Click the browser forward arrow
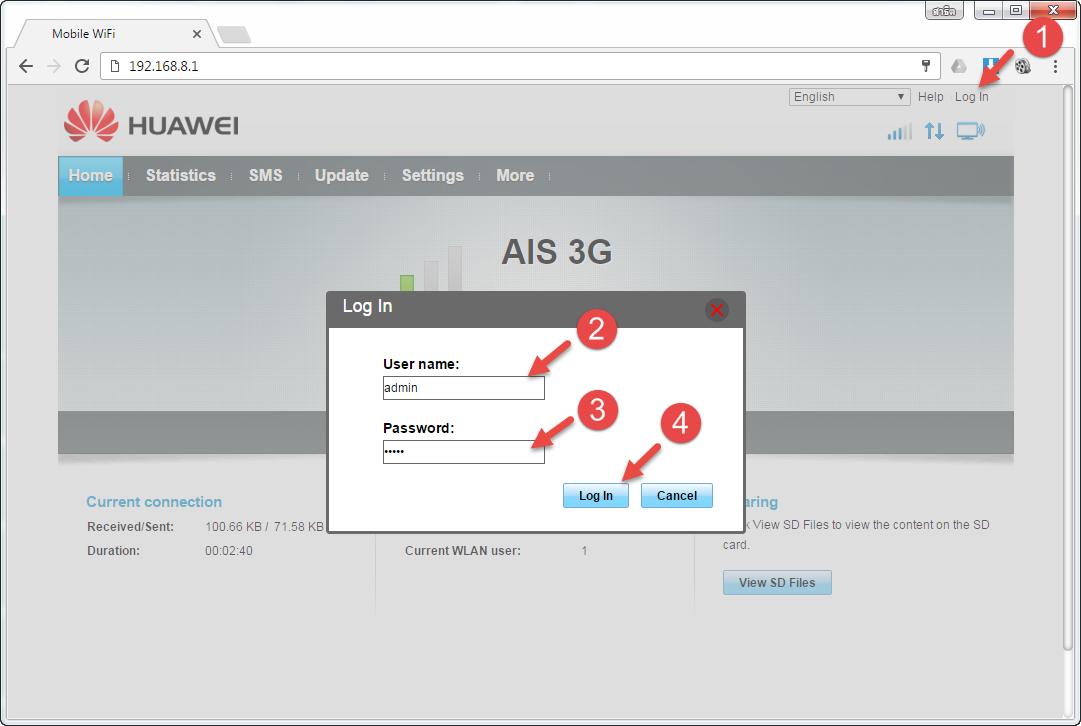Screen dimensions: 1081x726 54,66
